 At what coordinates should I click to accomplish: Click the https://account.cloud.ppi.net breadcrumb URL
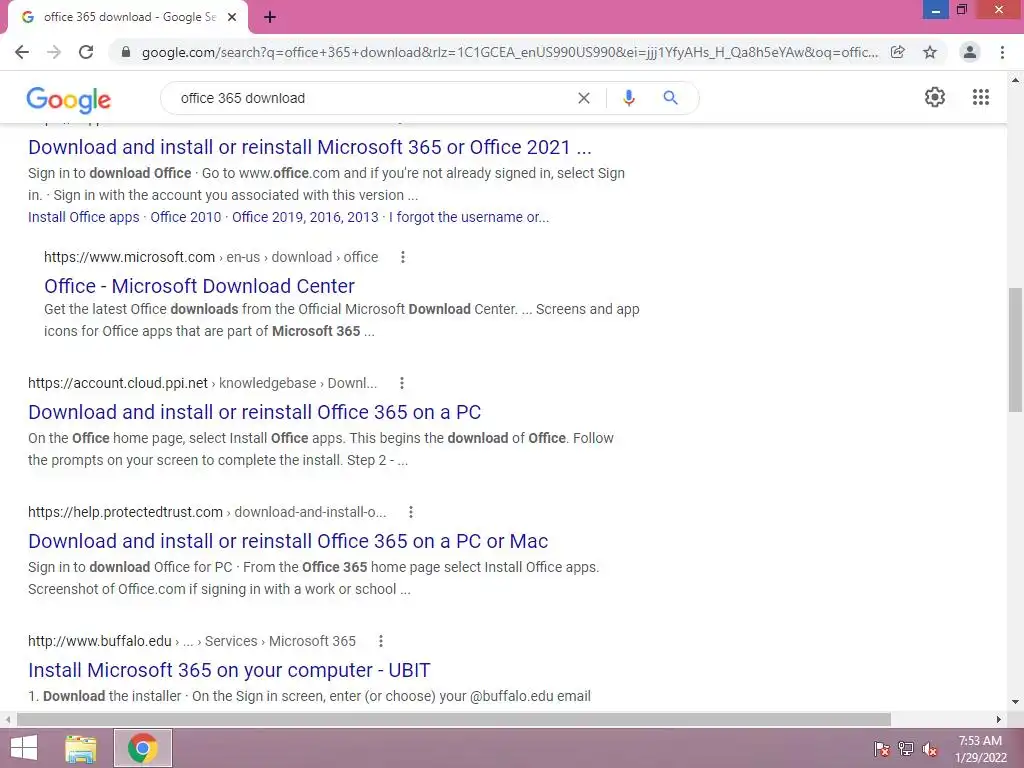pyautogui.click(x=118, y=383)
